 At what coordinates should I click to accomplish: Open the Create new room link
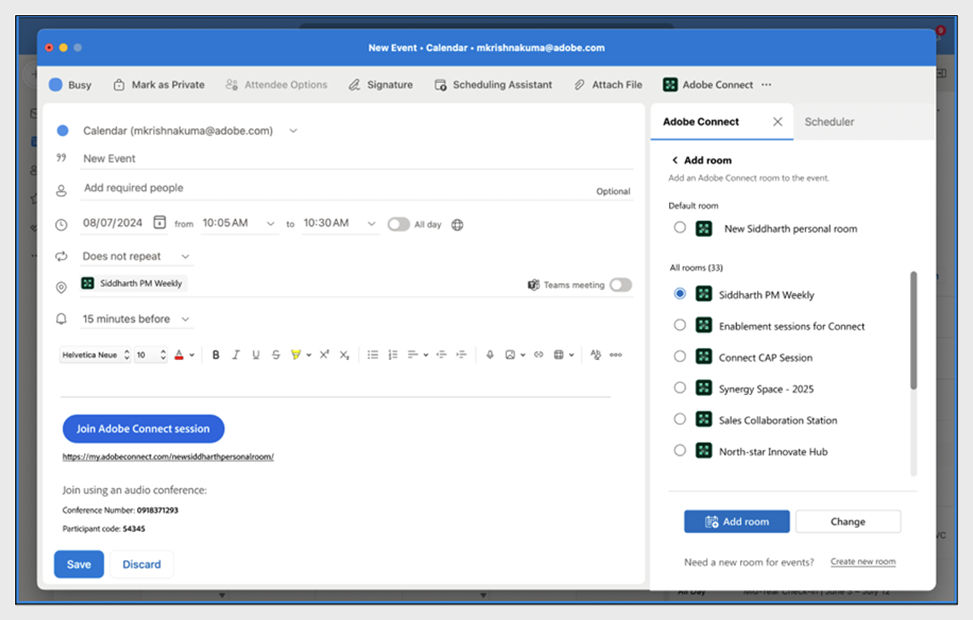click(x=863, y=561)
